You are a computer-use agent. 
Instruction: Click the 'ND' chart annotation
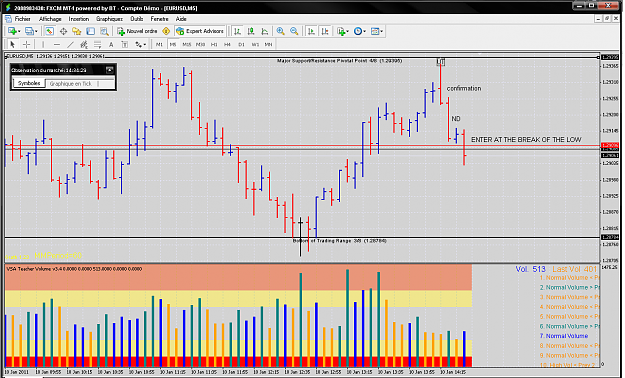coord(456,119)
